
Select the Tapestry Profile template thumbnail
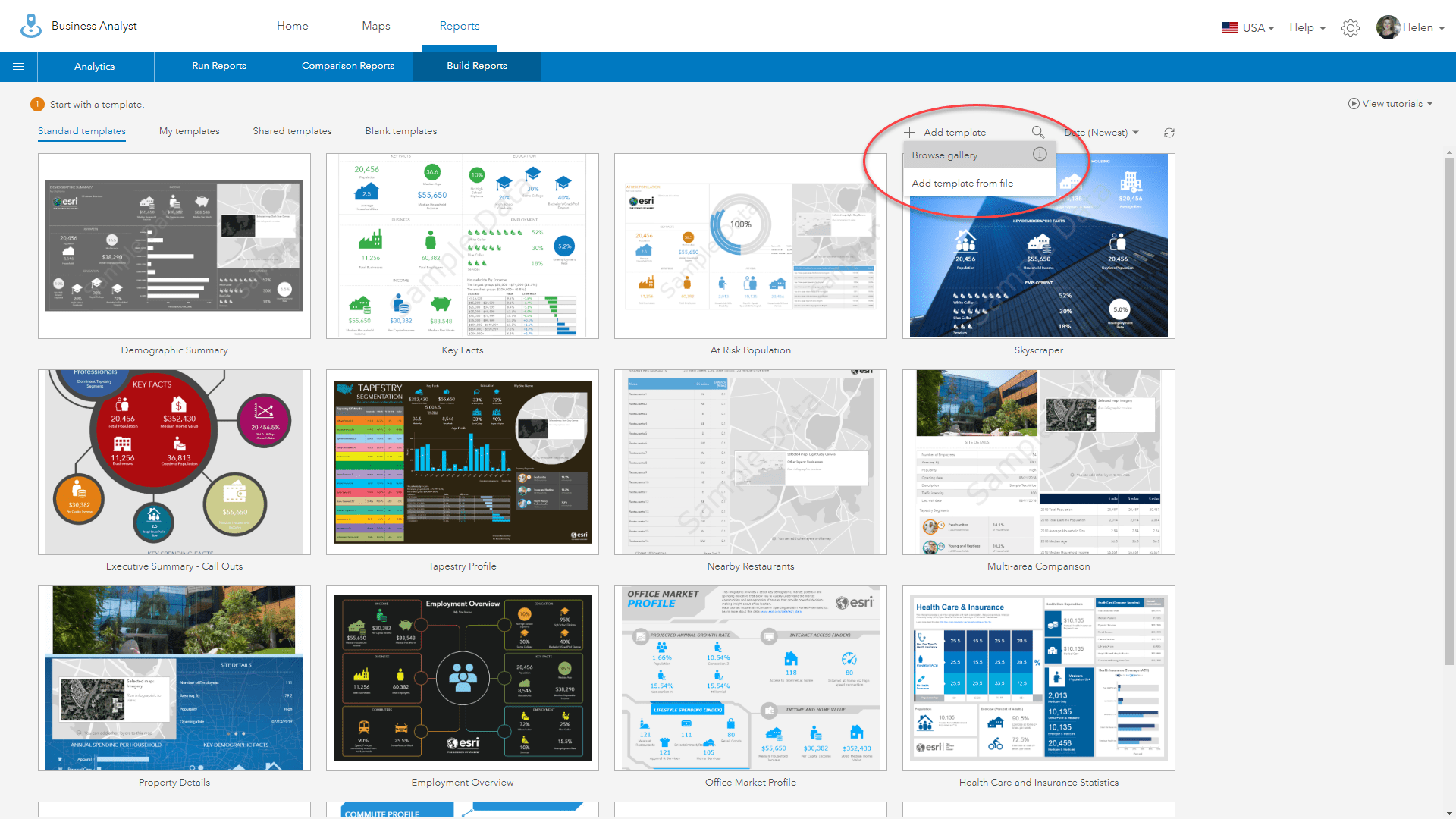click(463, 462)
